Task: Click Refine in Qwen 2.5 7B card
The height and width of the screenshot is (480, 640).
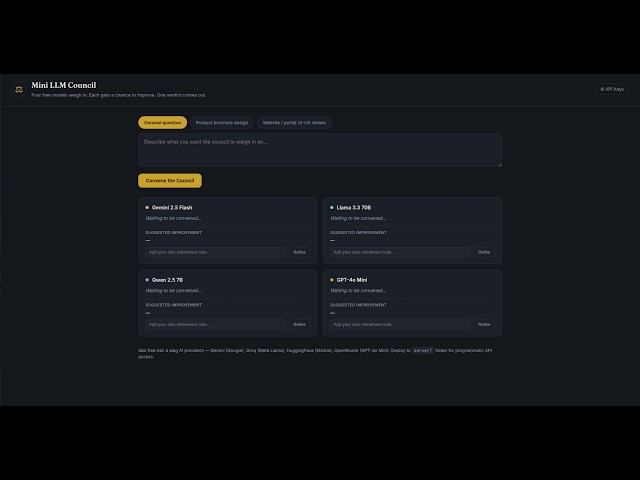Action: [x=300, y=324]
